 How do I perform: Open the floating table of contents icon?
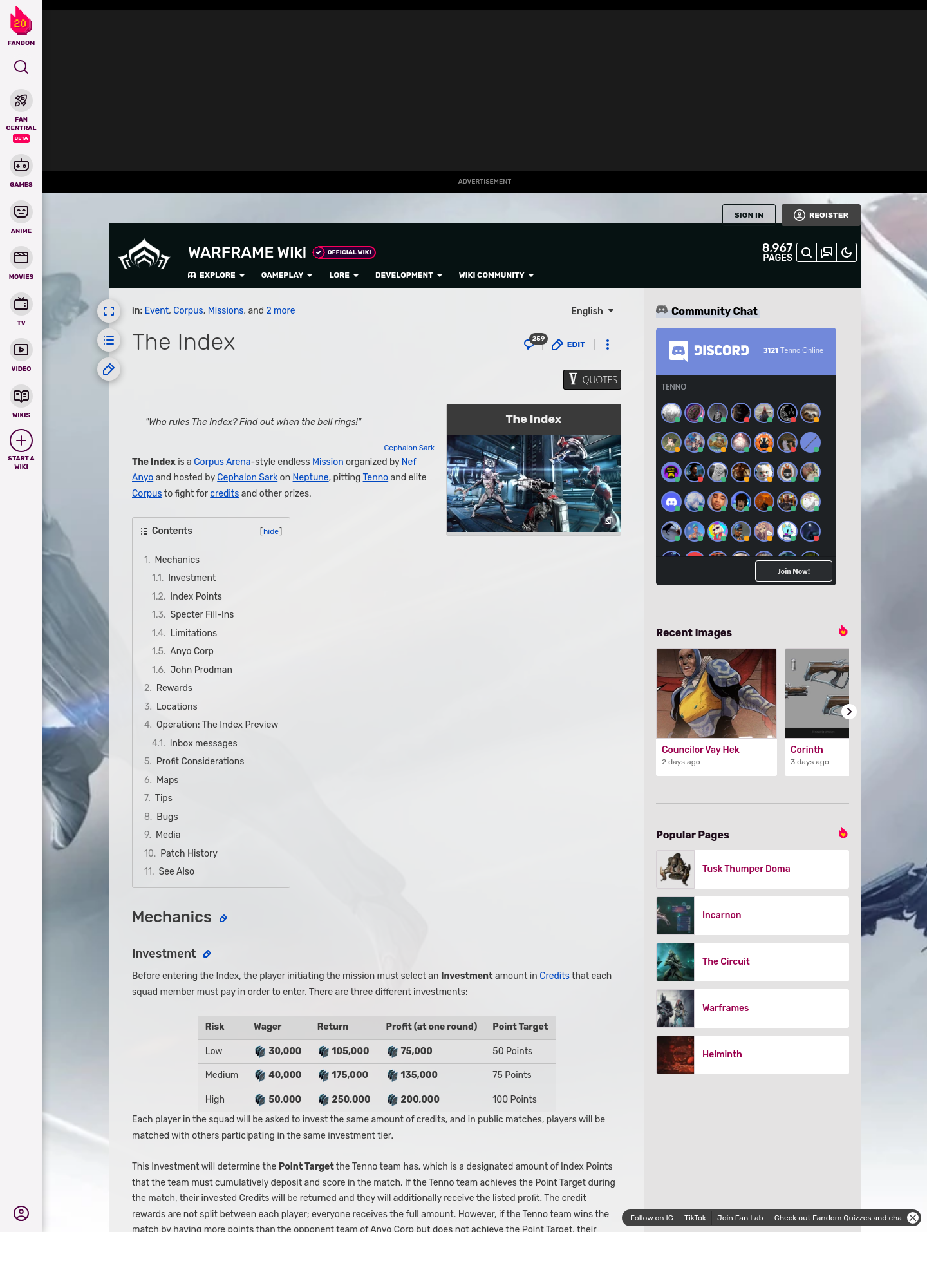click(x=109, y=340)
